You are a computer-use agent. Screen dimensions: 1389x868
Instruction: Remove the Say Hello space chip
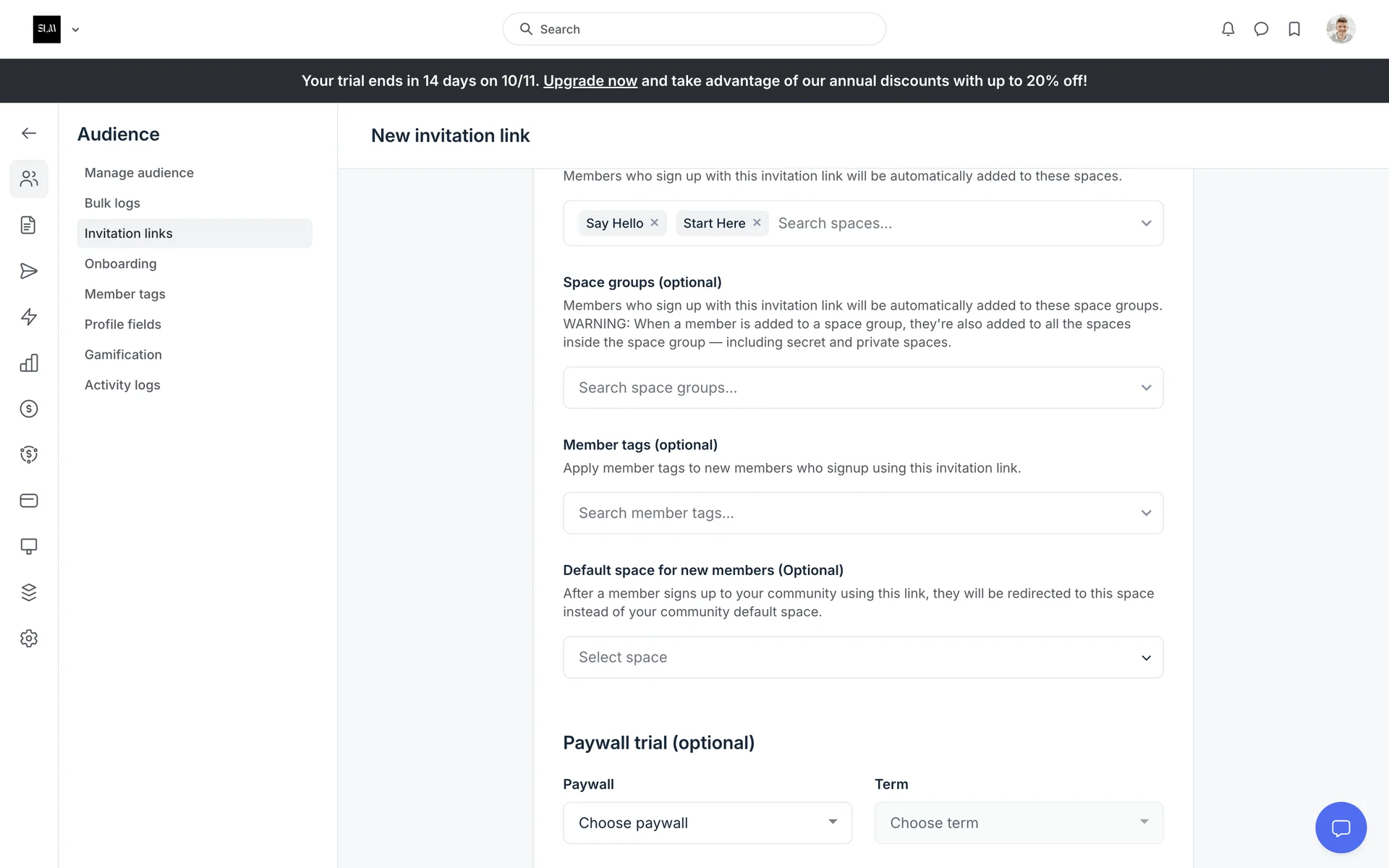coord(655,223)
